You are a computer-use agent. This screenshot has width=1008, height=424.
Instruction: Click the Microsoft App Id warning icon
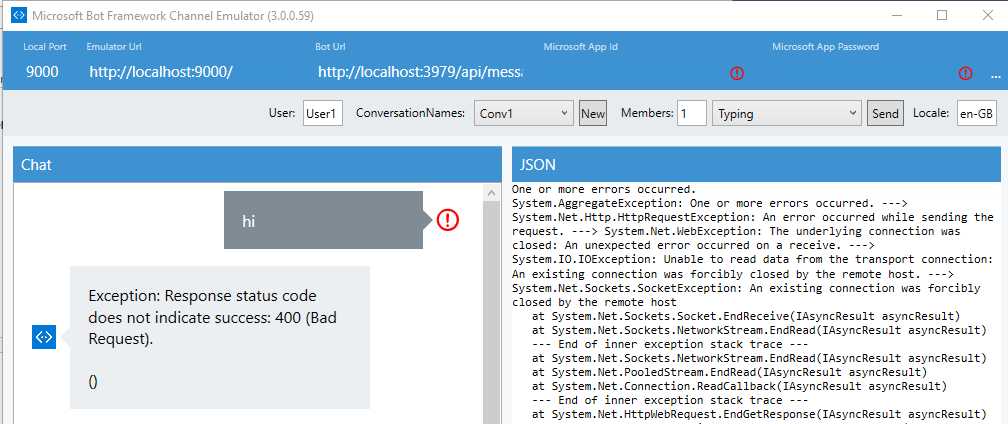click(737, 73)
